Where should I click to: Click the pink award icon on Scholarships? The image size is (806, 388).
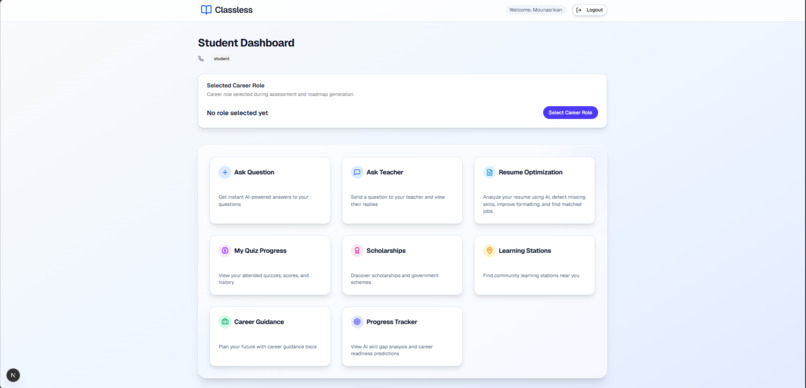point(357,251)
